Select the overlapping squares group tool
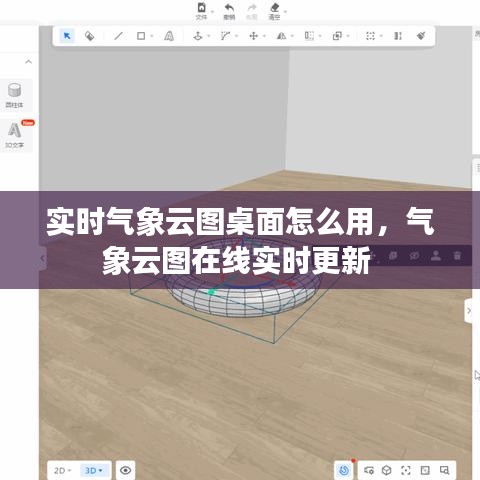 (337, 36)
